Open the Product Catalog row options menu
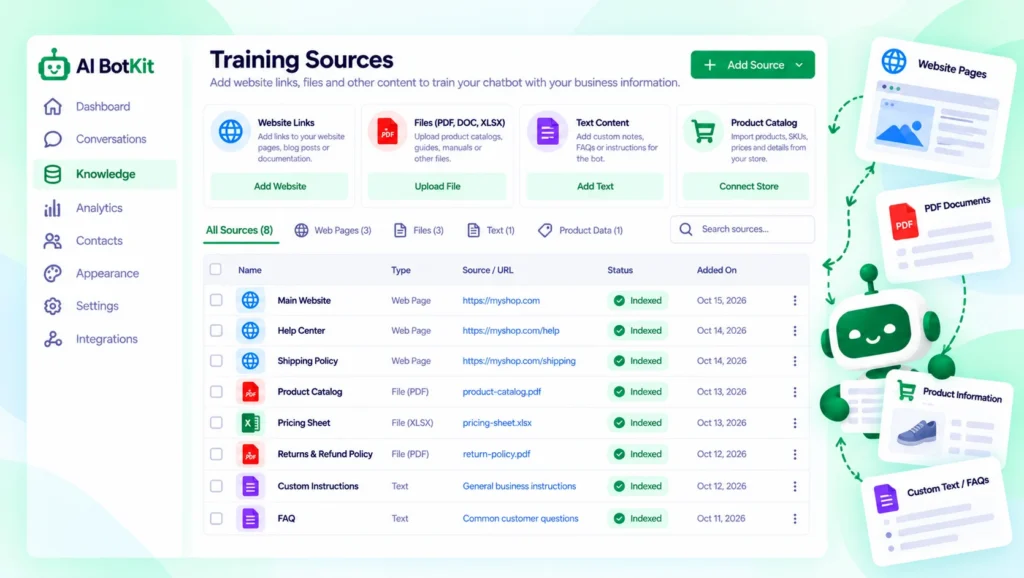The image size is (1024, 578). coord(795,392)
